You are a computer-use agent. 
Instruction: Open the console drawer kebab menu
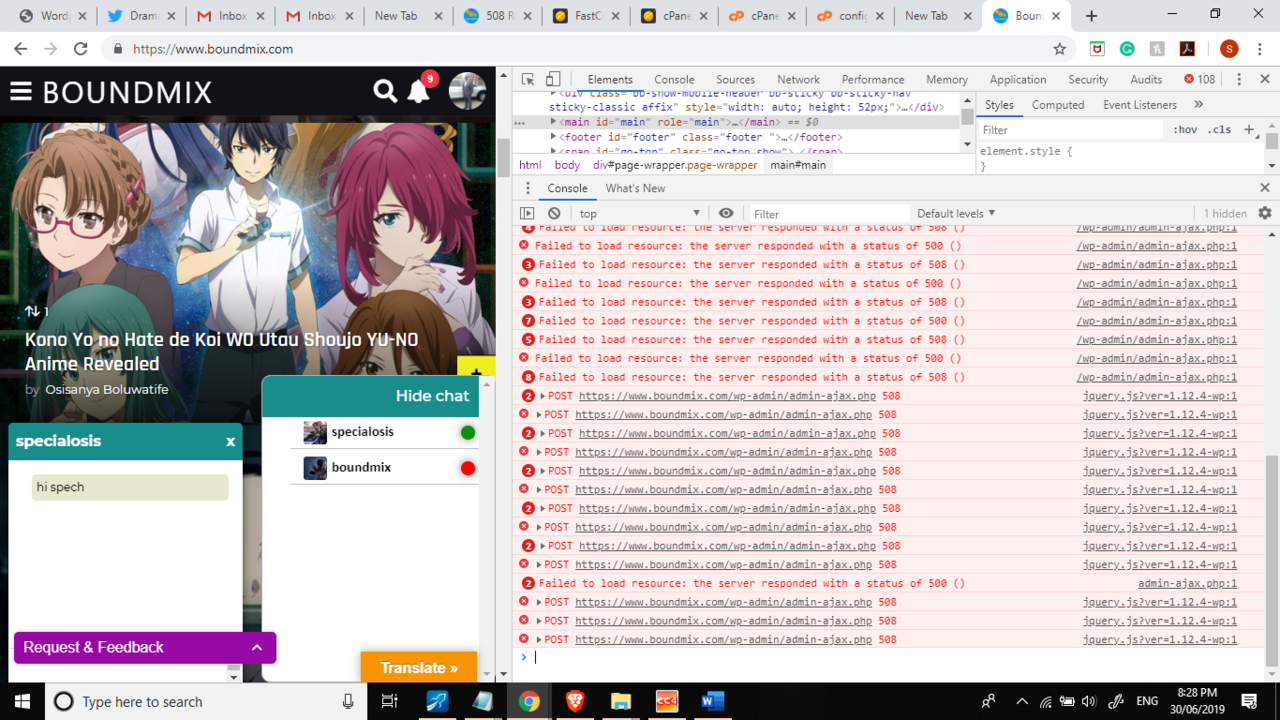(528, 188)
